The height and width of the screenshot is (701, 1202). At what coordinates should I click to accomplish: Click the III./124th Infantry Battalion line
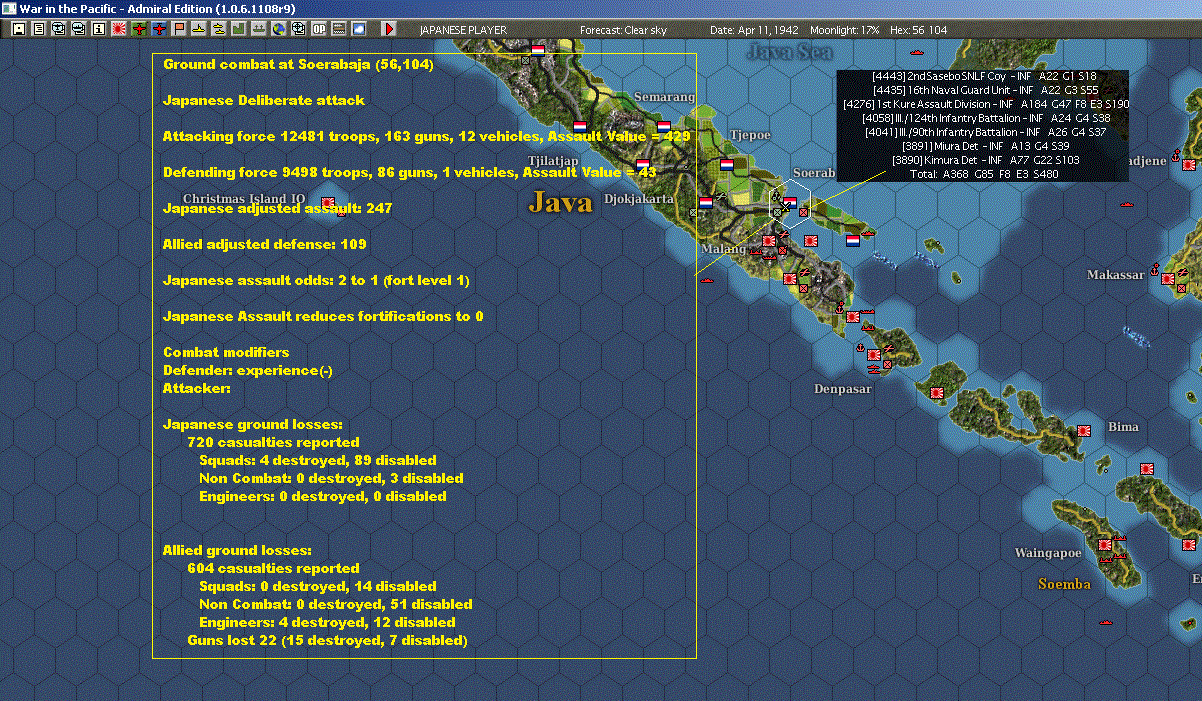pos(985,118)
